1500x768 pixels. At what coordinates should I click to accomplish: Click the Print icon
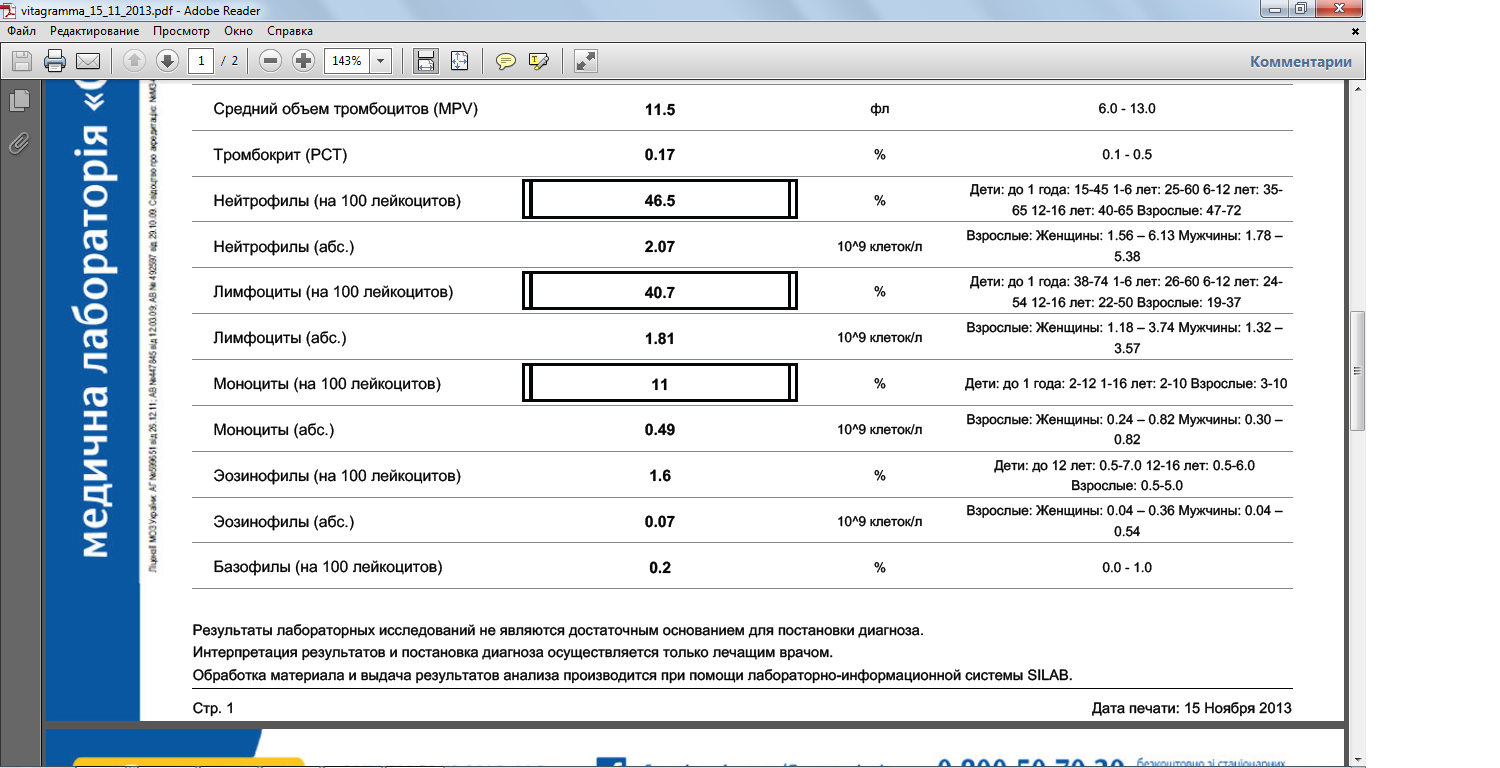pos(55,61)
